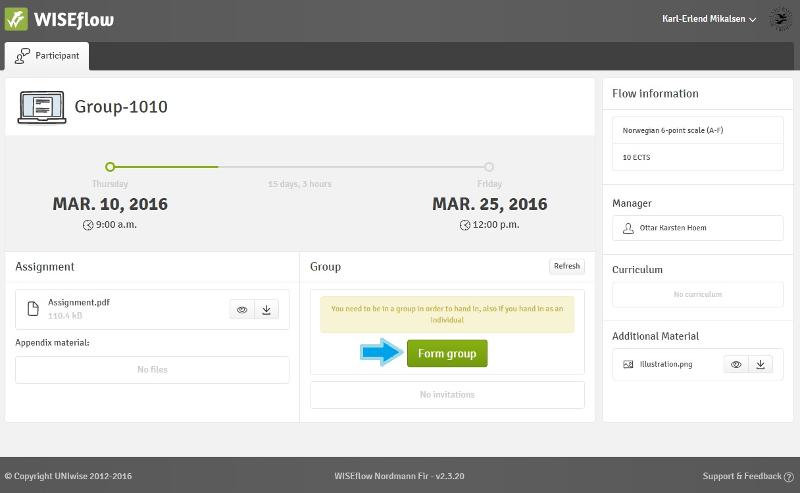Download Assignment.pdf file
The image size is (800, 493).
tap(266, 310)
